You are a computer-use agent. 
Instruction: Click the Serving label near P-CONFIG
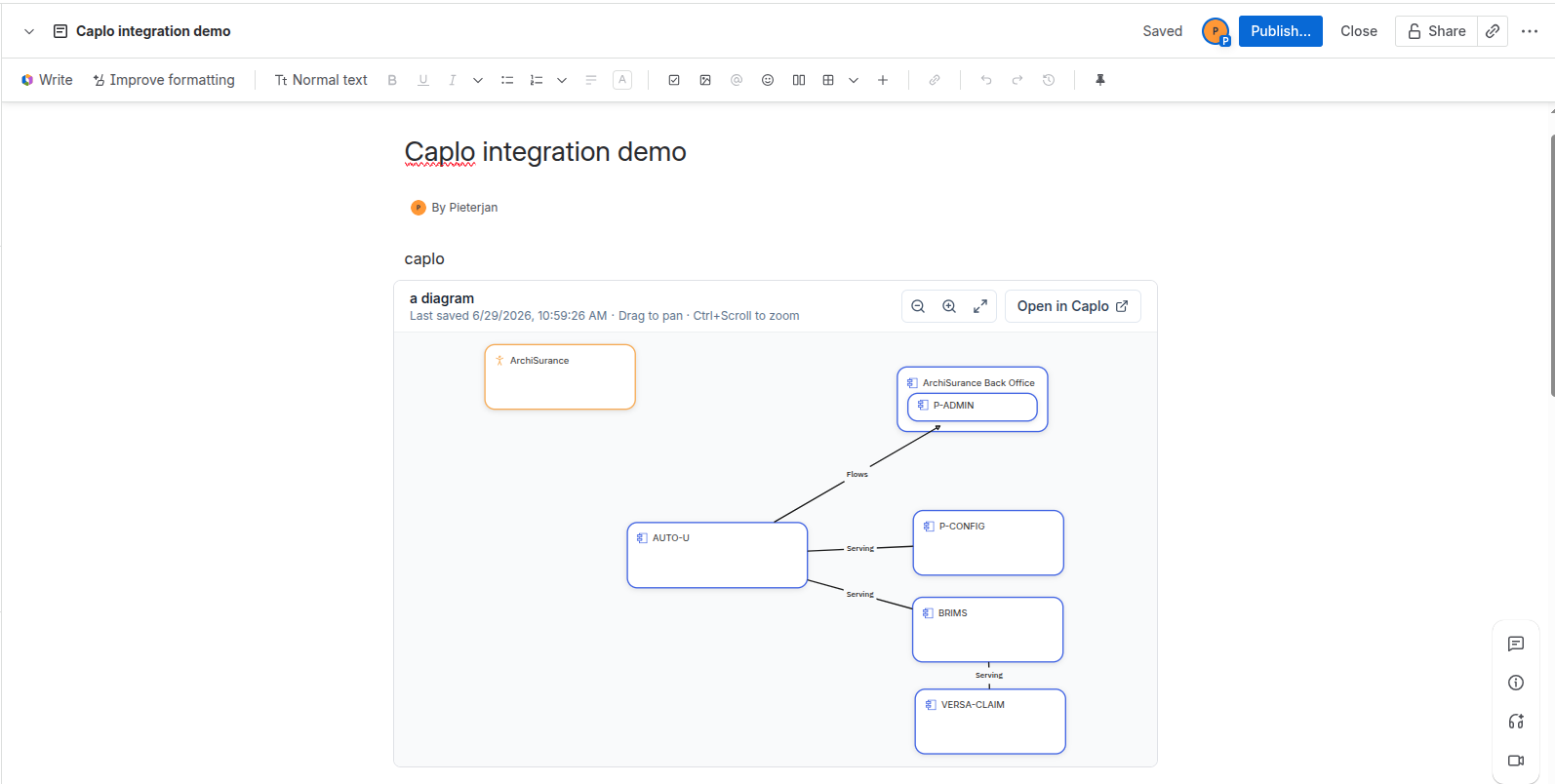(x=860, y=549)
